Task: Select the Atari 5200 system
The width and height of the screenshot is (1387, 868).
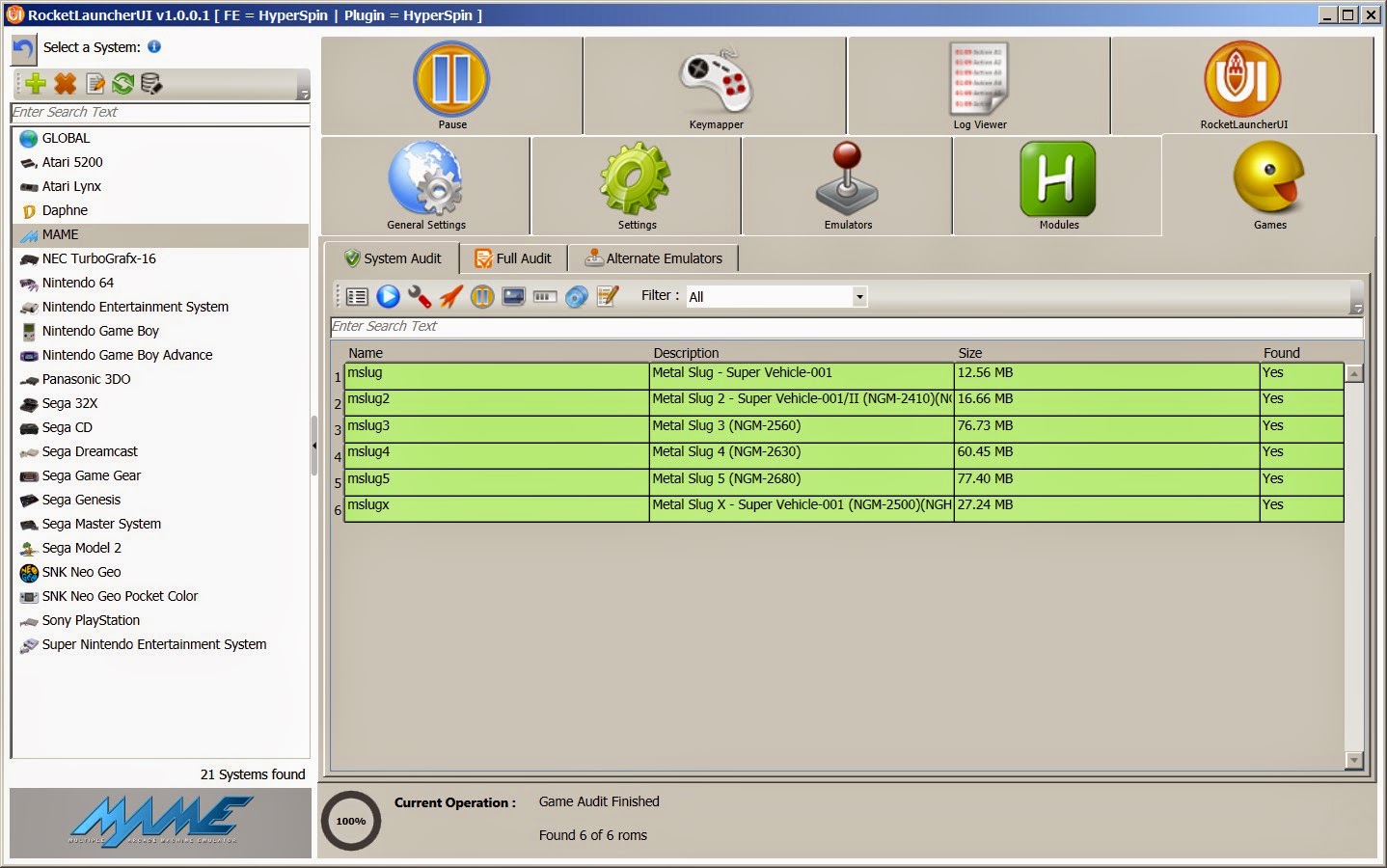Action: click(x=160, y=163)
